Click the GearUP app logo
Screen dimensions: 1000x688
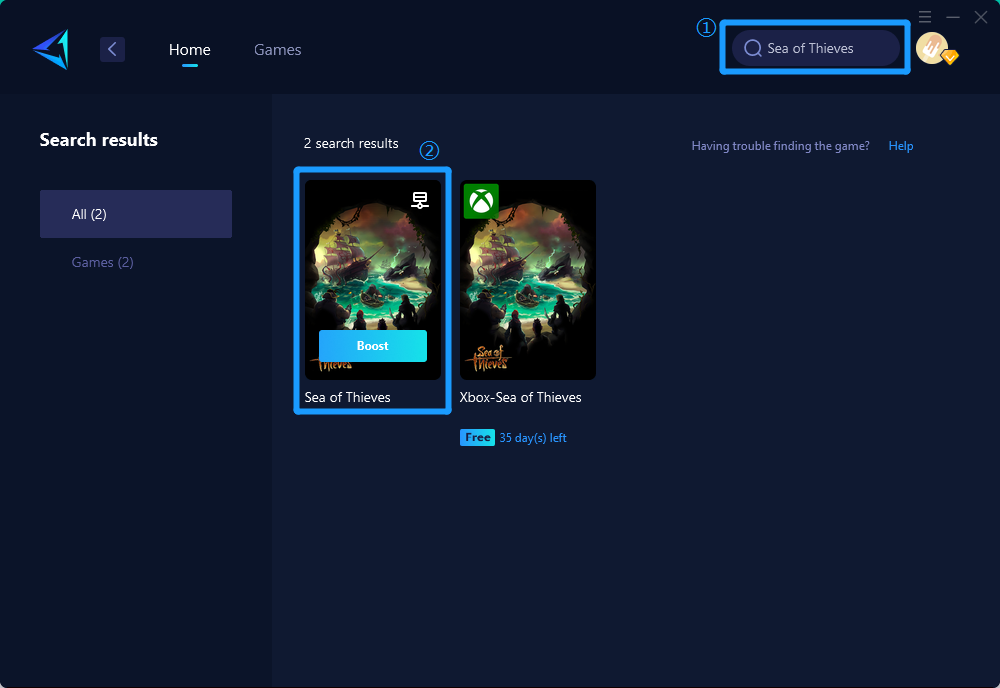pyautogui.click(x=51, y=49)
